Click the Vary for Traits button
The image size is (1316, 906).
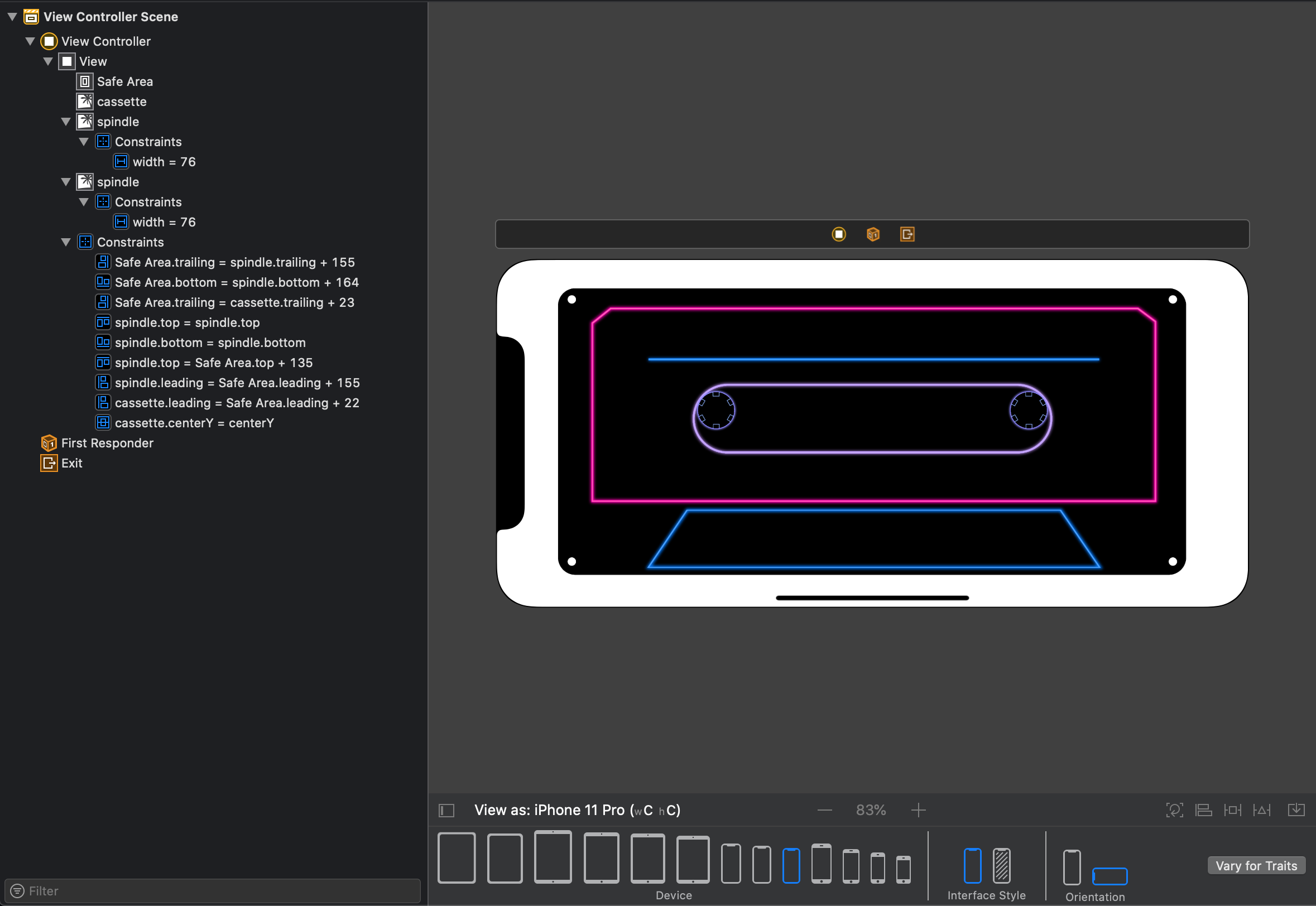[1256, 866]
